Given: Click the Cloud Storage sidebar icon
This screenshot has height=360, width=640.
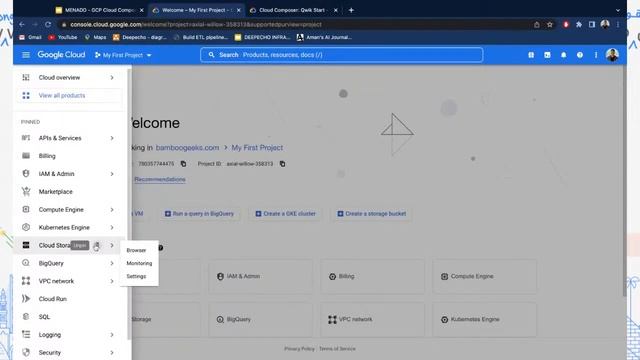Looking at the screenshot, I should [26, 245].
